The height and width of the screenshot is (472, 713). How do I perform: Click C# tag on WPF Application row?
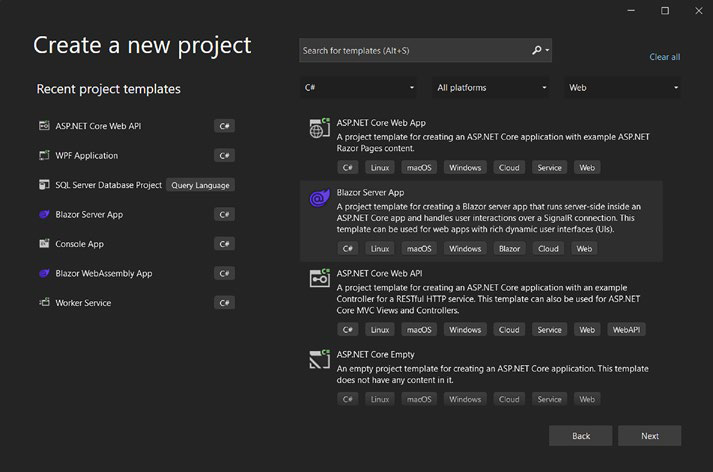click(224, 156)
